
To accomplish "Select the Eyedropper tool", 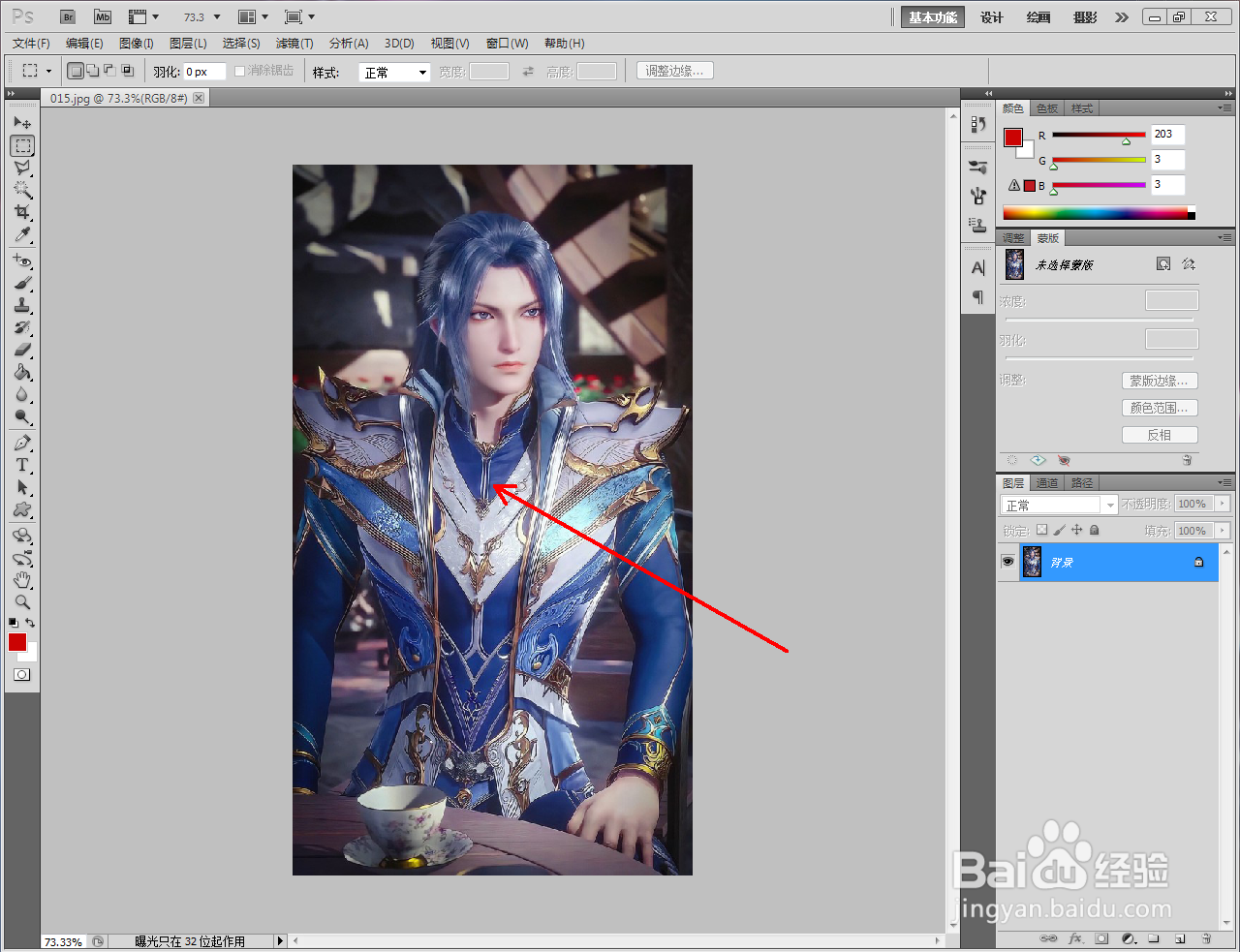I will tap(22, 234).
